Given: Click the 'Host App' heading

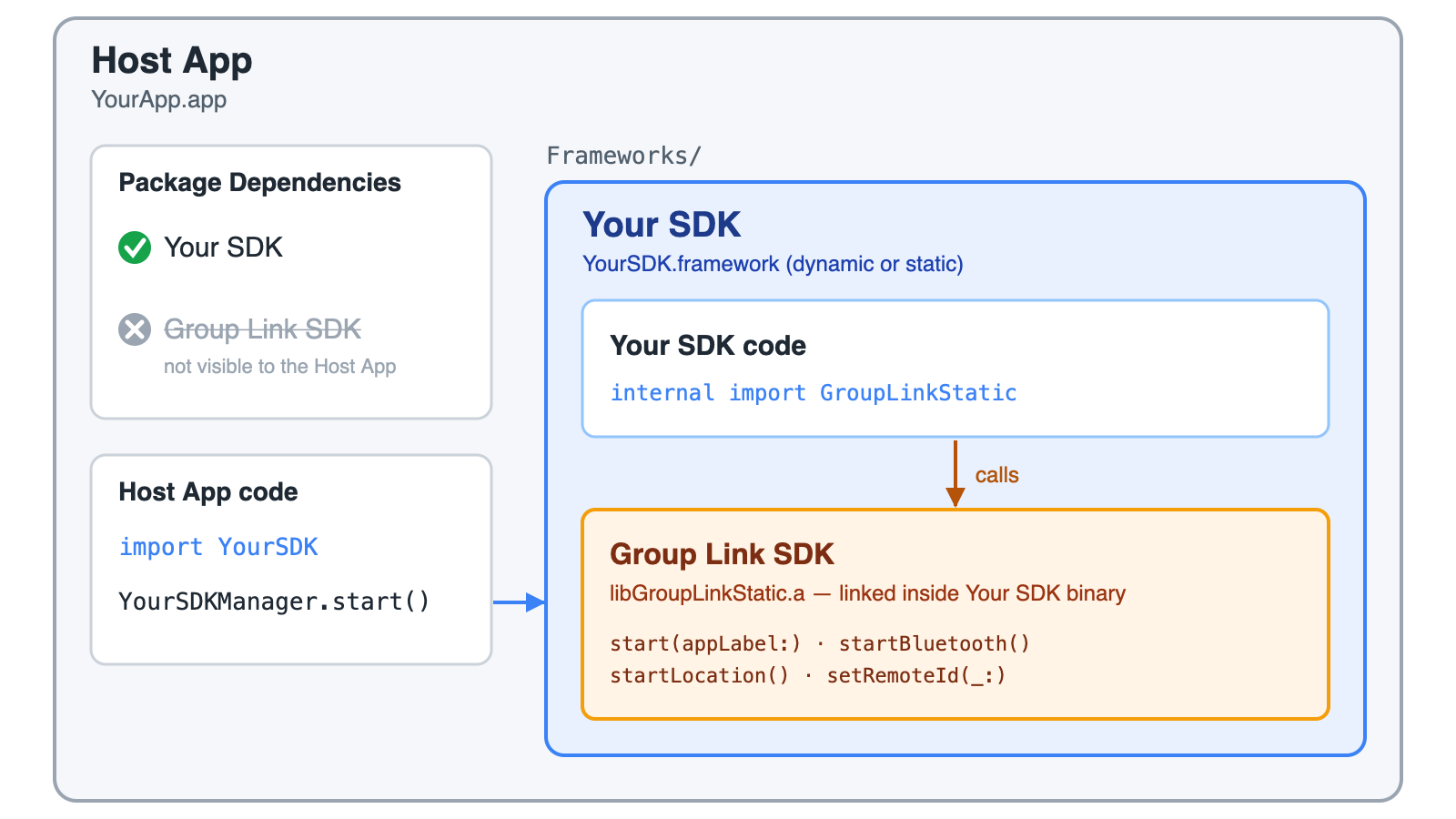Looking at the screenshot, I should coord(172,61).
